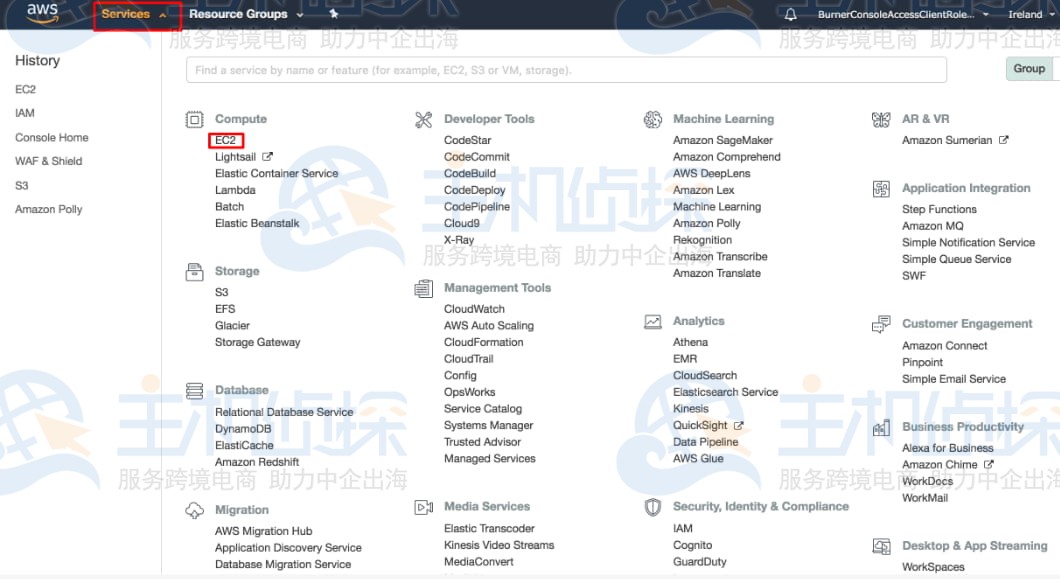Open Cloud9 service
1060x579 pixels.
(x=462, y=223)
